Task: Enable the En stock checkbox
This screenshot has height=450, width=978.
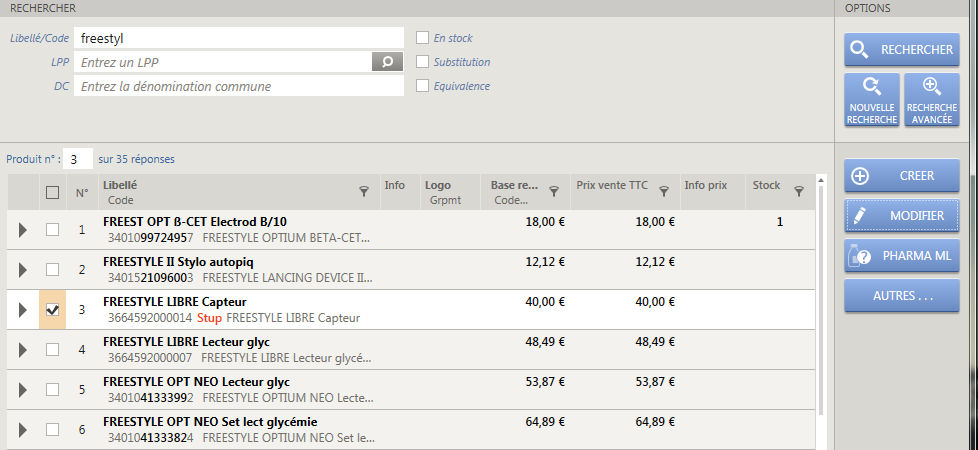Action: coord(422,37)
